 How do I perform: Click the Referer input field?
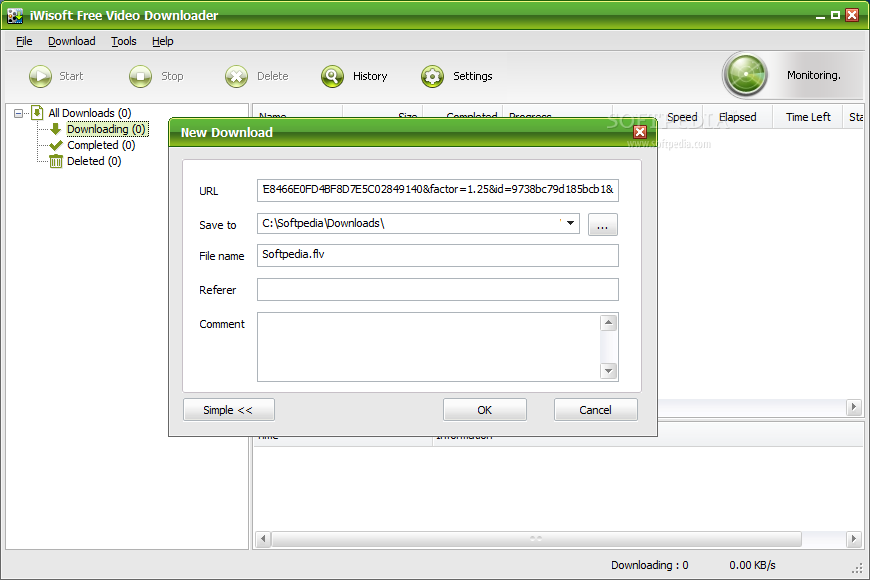coord(437,289)
